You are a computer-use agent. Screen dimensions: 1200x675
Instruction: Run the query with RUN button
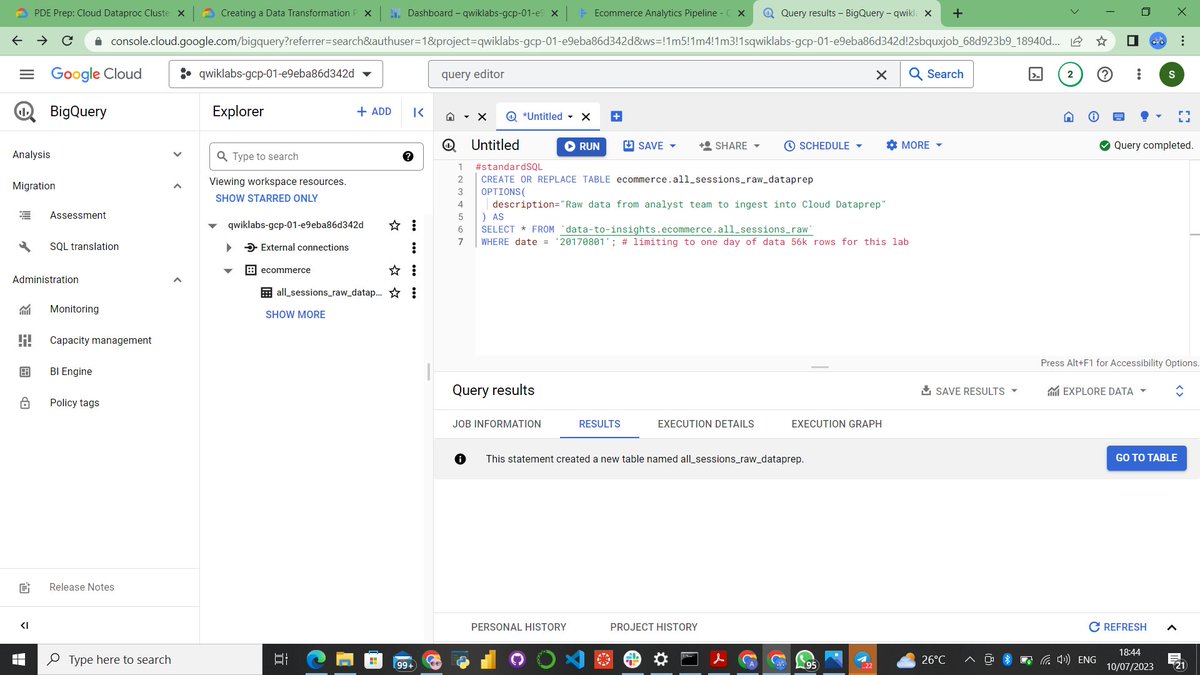(582, 146)
